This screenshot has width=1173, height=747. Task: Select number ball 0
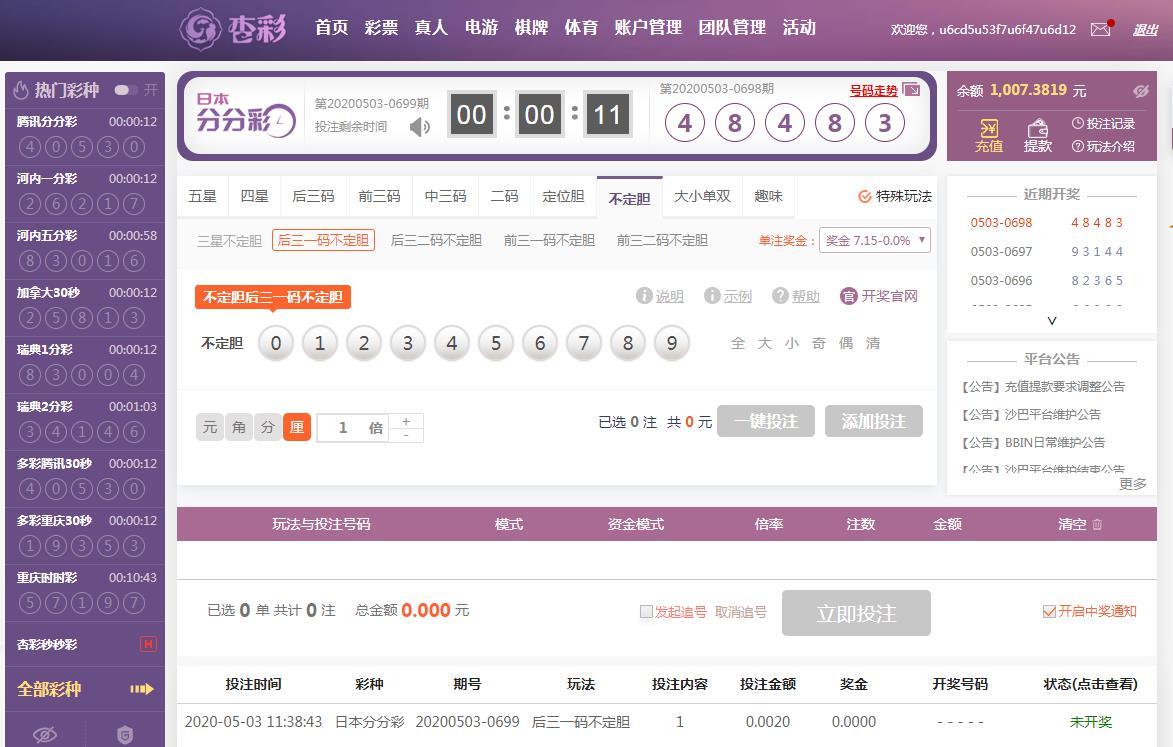coord(276,343)
